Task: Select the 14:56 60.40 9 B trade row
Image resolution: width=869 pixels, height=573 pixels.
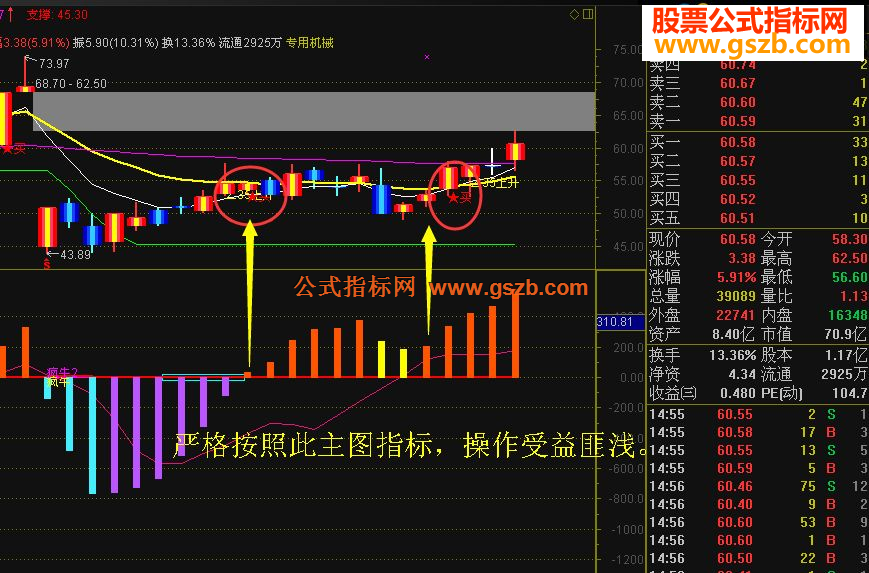Action: click(x=758, y=504)
